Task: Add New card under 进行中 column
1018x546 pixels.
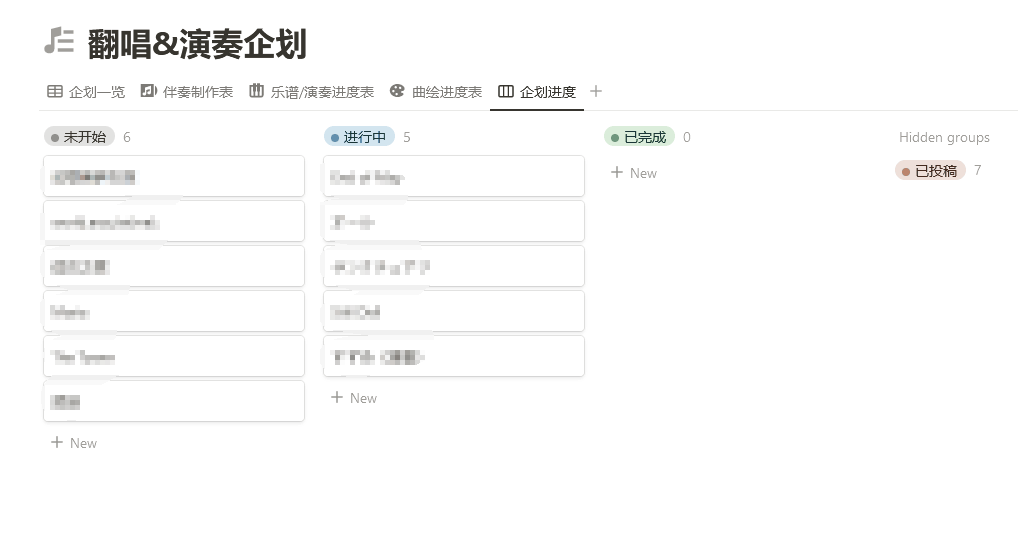Action: pos(354,398)
